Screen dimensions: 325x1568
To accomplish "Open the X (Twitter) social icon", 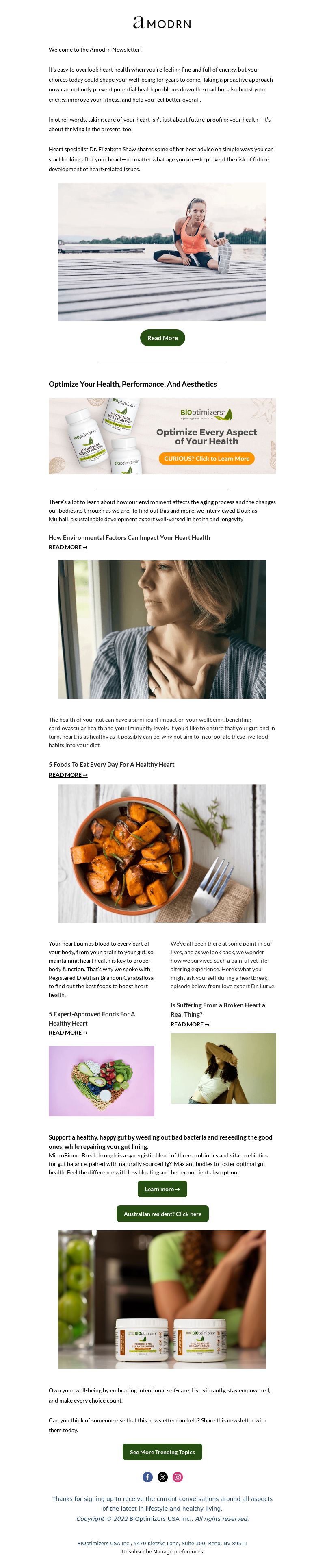I will [x=162, y=1477].
